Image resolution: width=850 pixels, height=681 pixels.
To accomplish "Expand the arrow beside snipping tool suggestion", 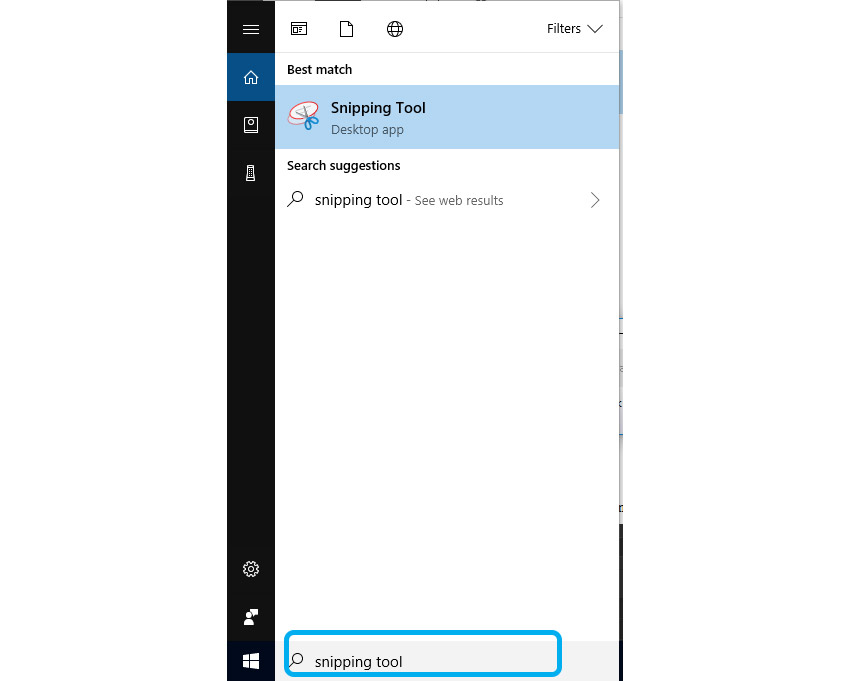I will pos(595,200).
